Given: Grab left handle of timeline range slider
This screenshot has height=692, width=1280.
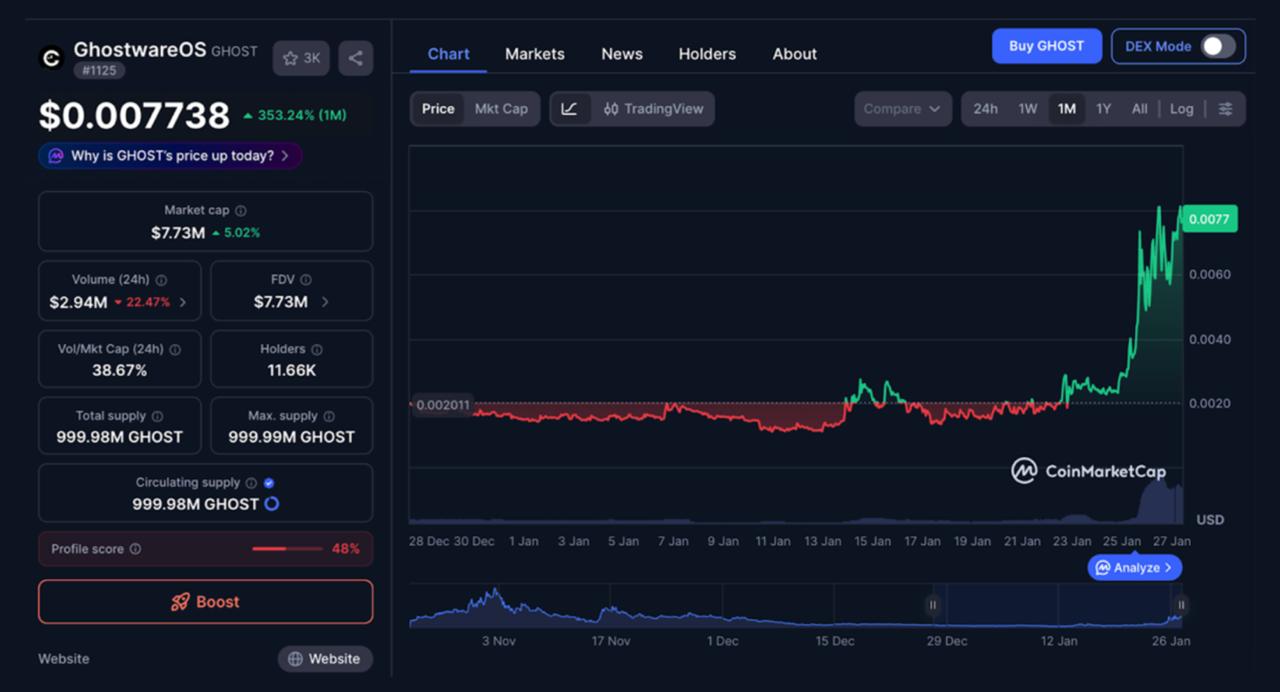Looking at the screenshot, I should click(x=932, y=604).
